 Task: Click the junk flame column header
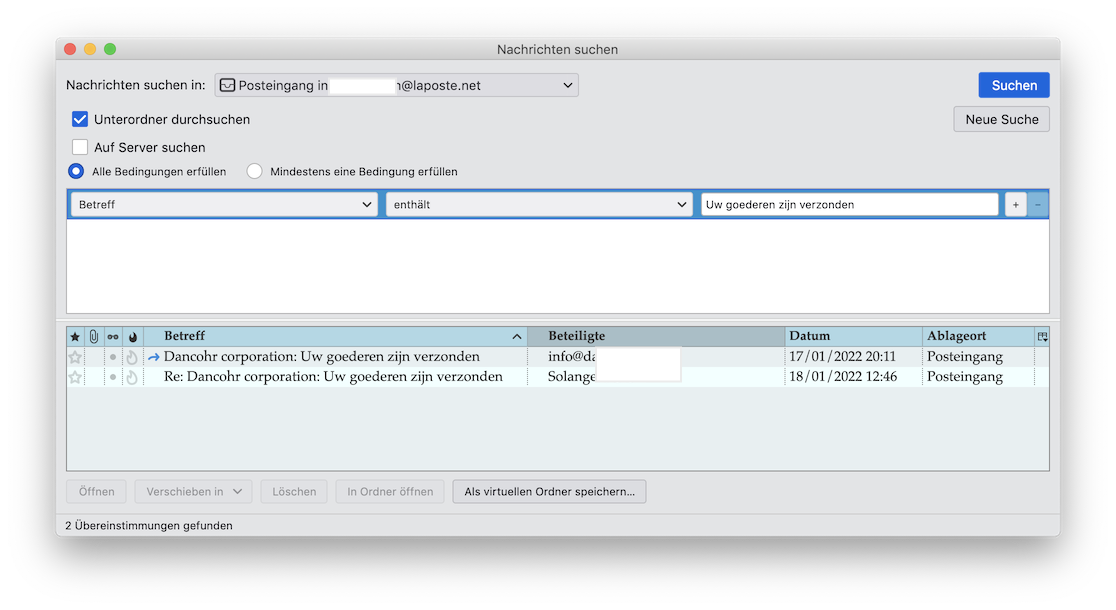(x=132, y=337)
